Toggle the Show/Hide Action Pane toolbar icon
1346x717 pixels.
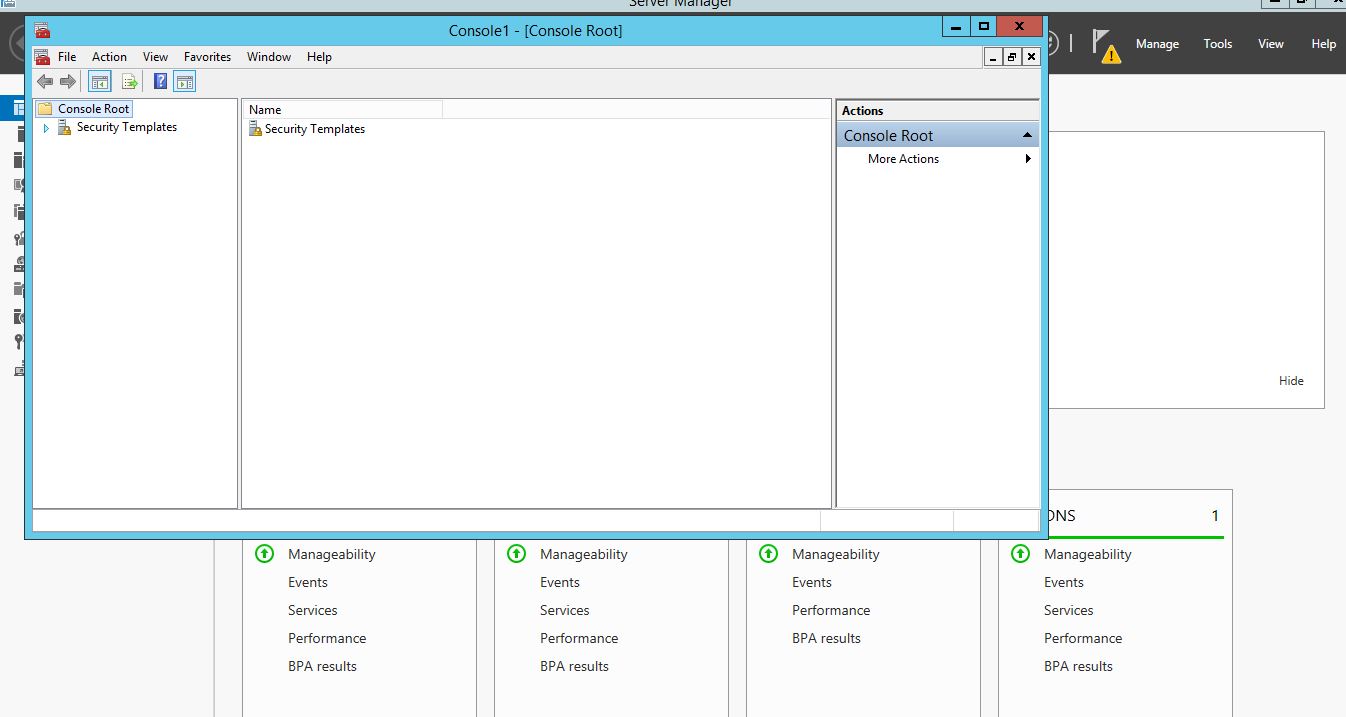tap(185, 82)
